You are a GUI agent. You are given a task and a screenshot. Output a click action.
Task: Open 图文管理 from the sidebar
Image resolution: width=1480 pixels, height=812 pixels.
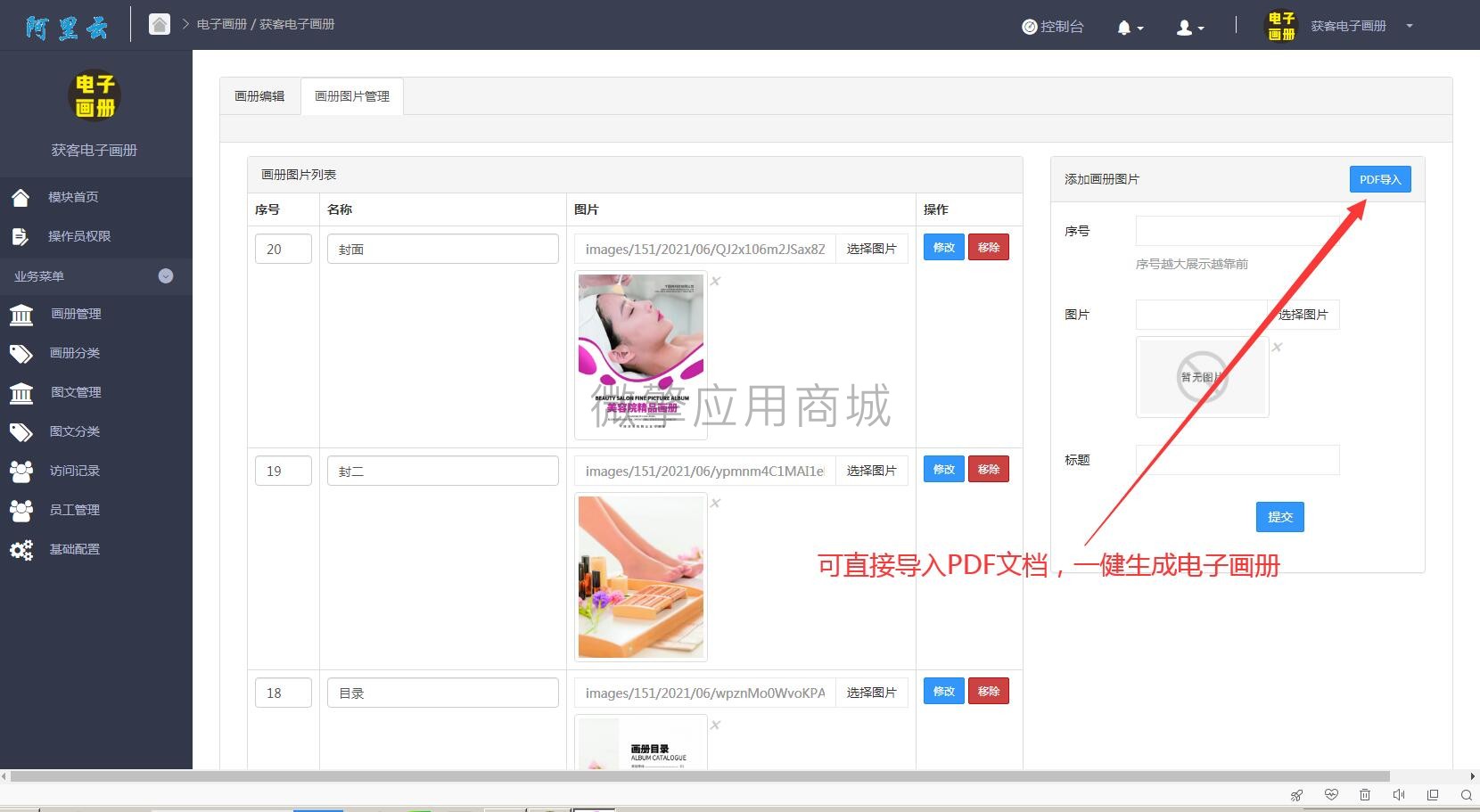pos(76,392)
